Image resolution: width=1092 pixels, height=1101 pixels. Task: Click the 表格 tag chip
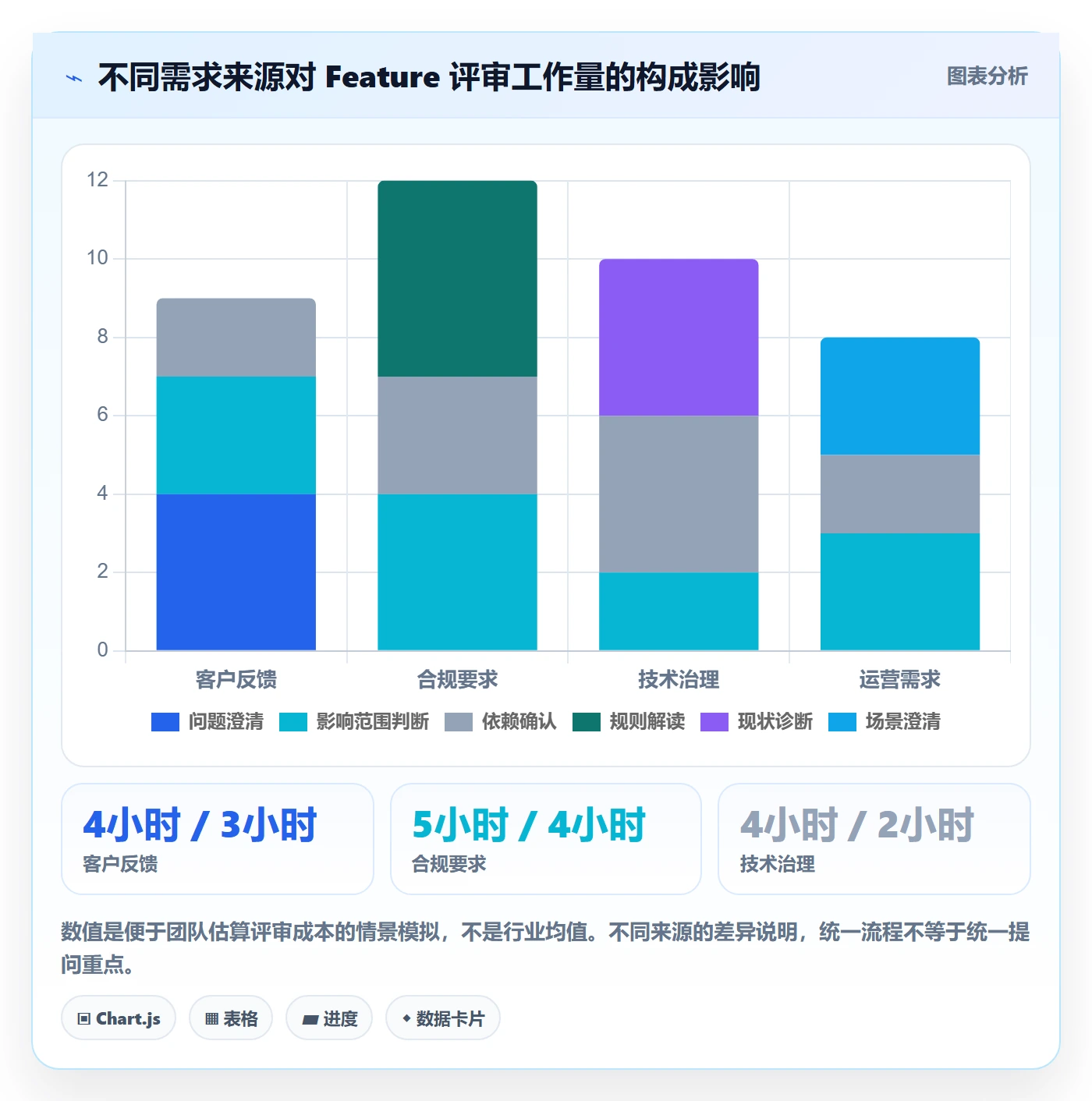[231, 1018]
